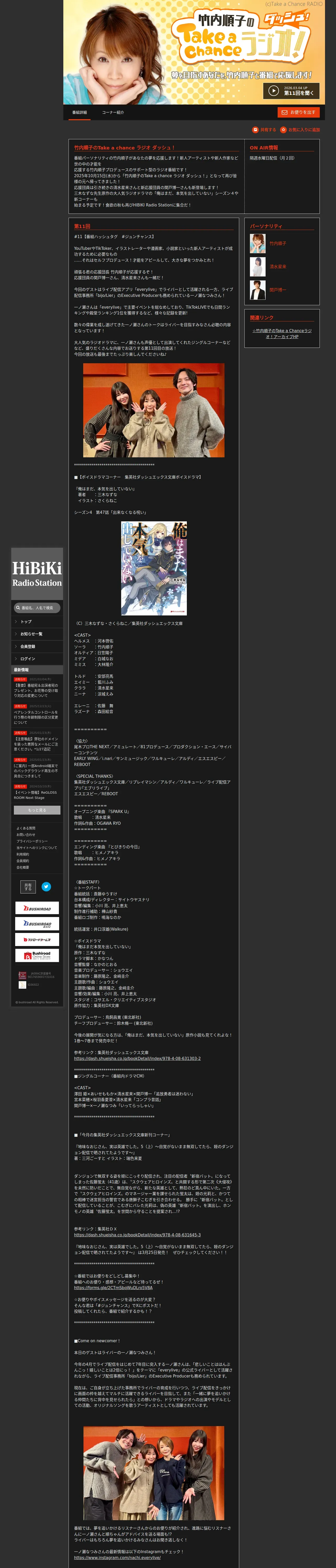Click the 共有する icon below the banner
This screenshot has height=1568, width=336.
coord(255,130)
